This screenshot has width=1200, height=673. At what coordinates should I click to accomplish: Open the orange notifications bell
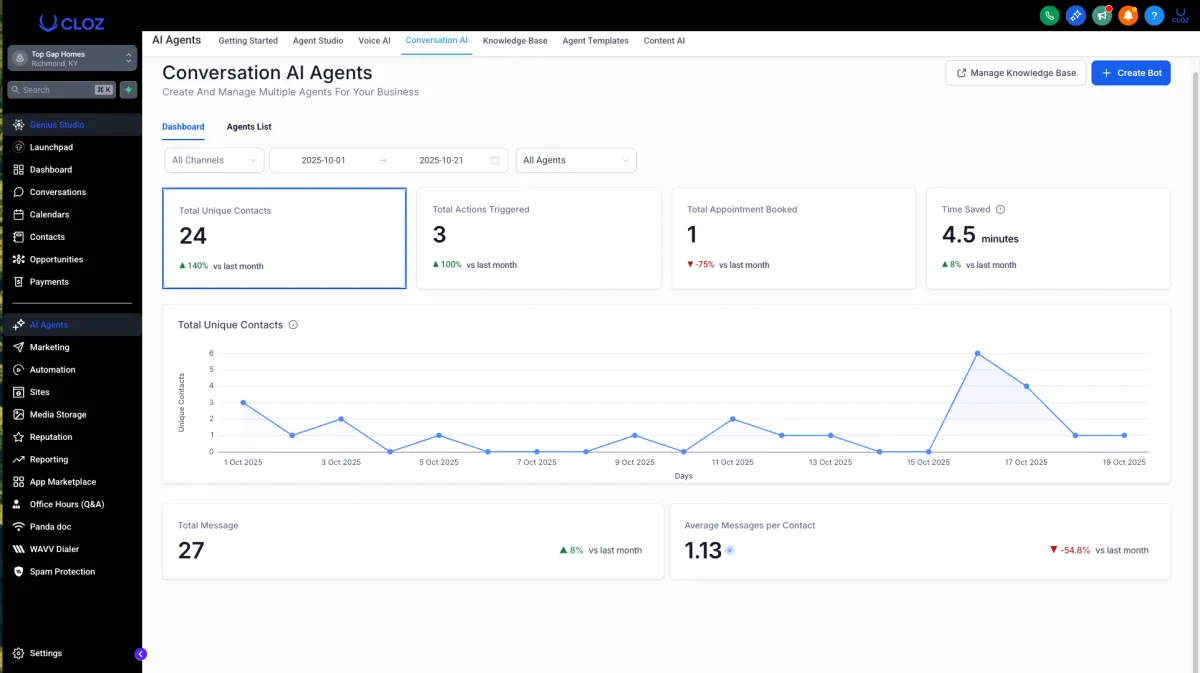(x=1128, y=15)
